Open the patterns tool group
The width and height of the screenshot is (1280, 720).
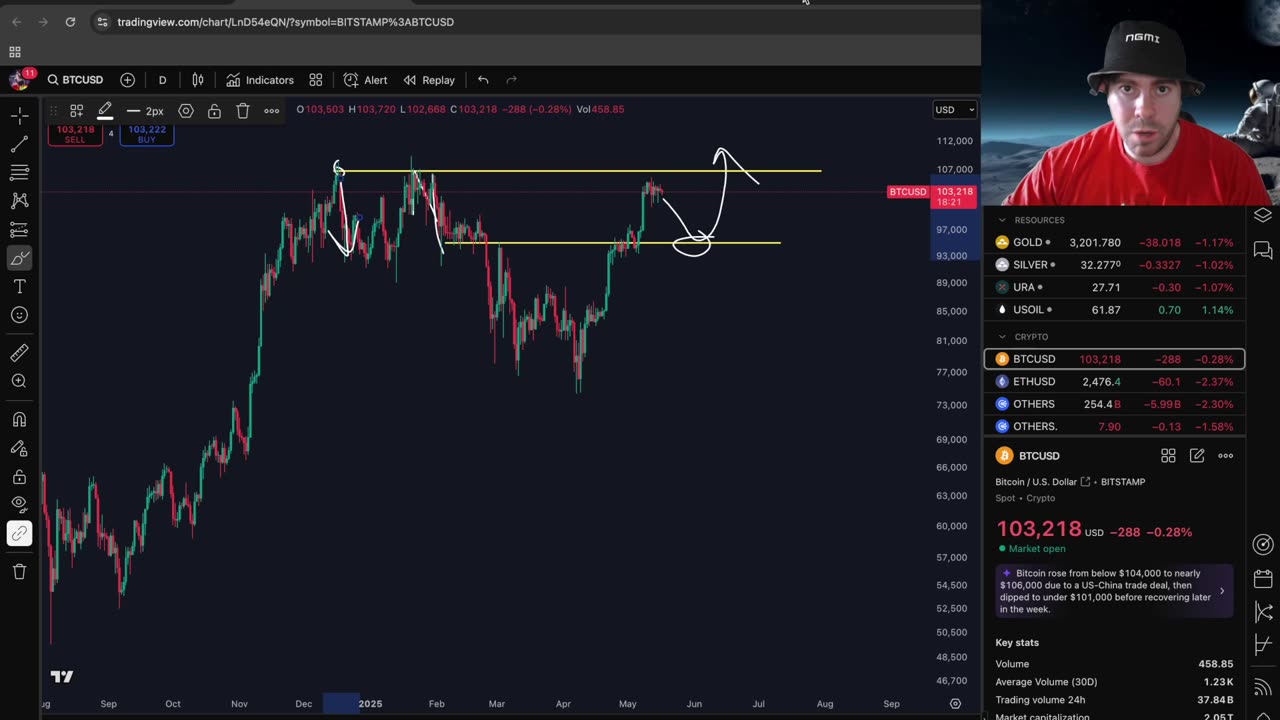coord(19,201)
